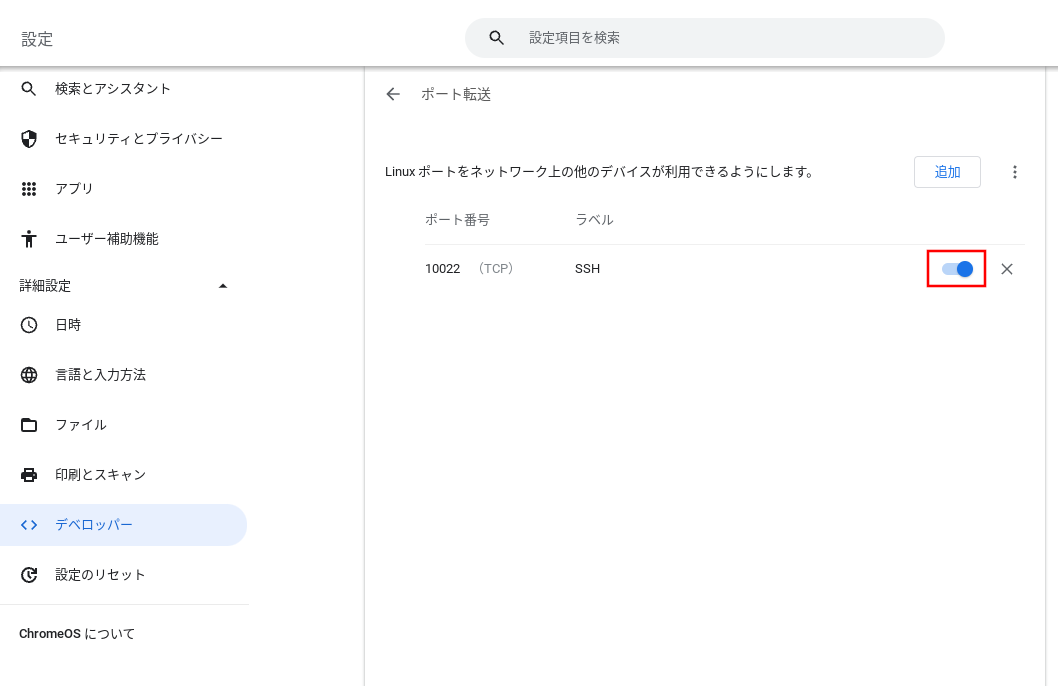
Task: Open the three-dot more options menu
Action: coord(1015,172)
